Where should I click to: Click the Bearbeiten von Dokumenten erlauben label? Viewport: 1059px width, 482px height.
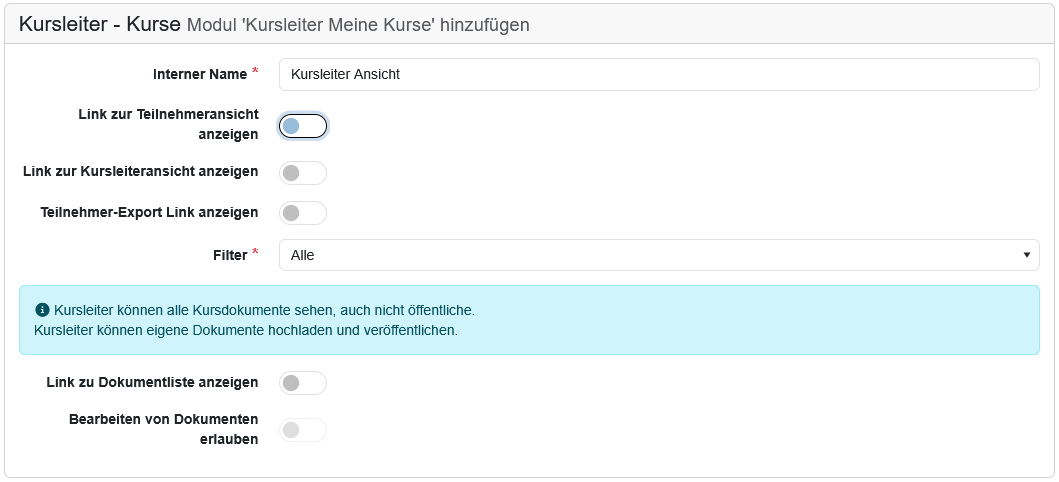[163, 428]
